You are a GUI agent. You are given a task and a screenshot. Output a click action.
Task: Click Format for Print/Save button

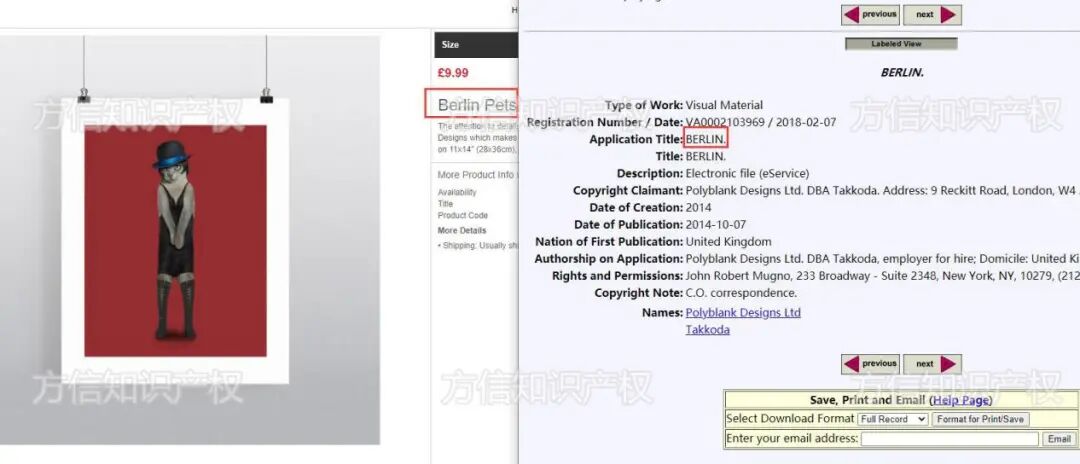(981, 419)
